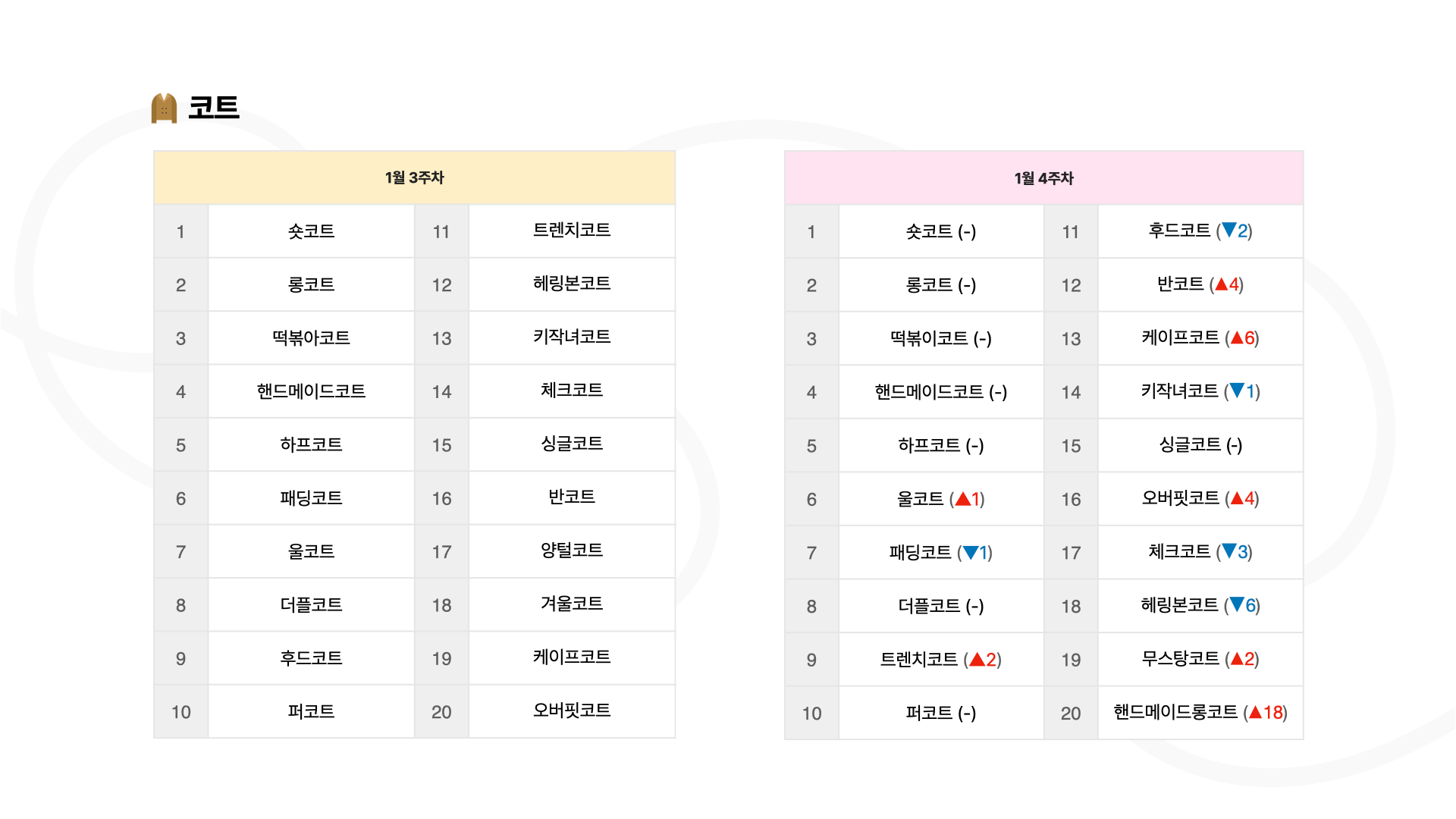Click the red up arrow beside 무스탕코트
Screen dimensions: 1456x819
pos(1237,658)
